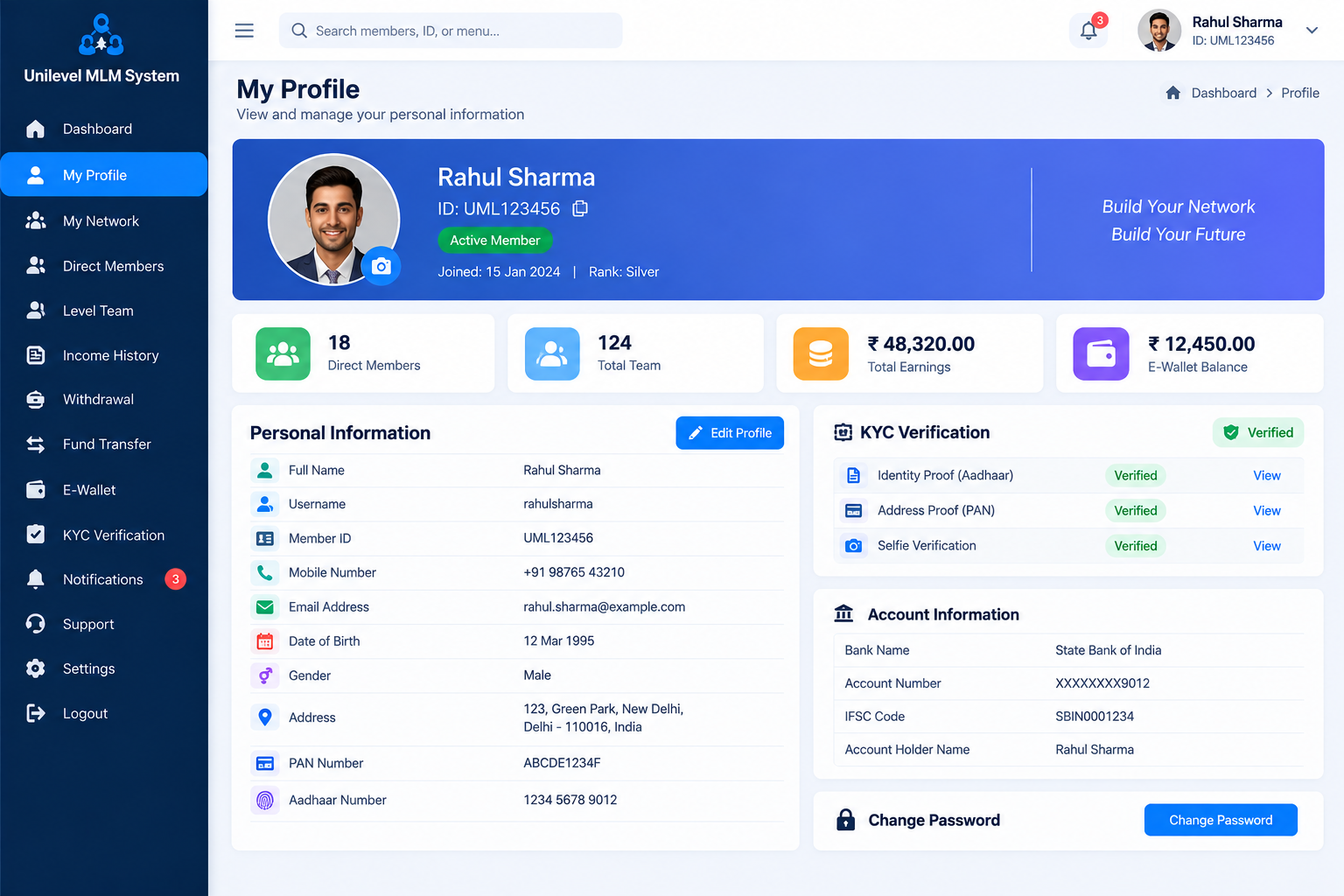Click the camera icon on profile photo
Image resolution: width=1344 pixels, height=896 pixels.
pyautogui.click(x=381, y=266)
